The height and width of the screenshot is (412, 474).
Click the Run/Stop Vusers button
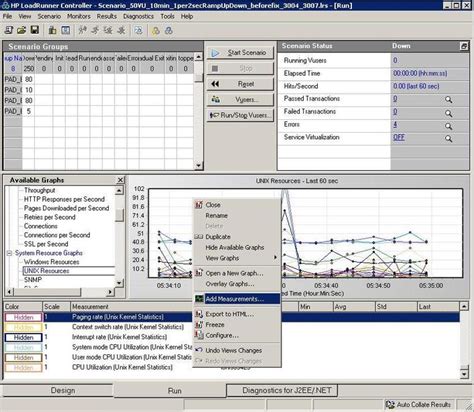tap(240, 115)
